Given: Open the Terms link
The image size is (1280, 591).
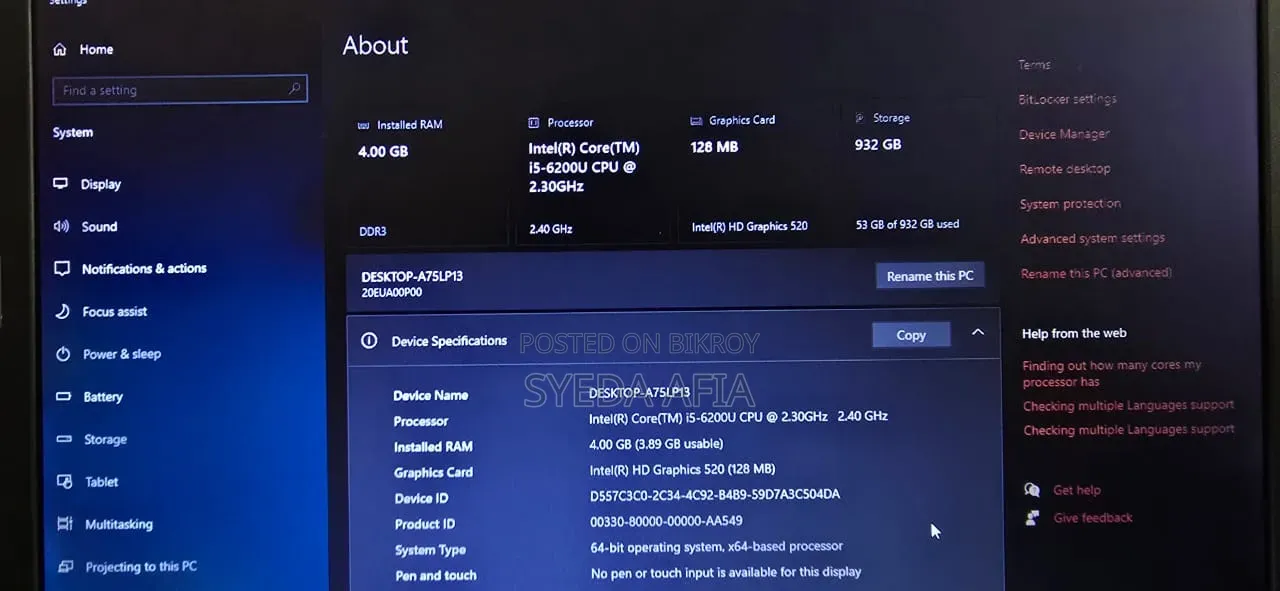Looking at the screenshot, I should point(1035,65).
